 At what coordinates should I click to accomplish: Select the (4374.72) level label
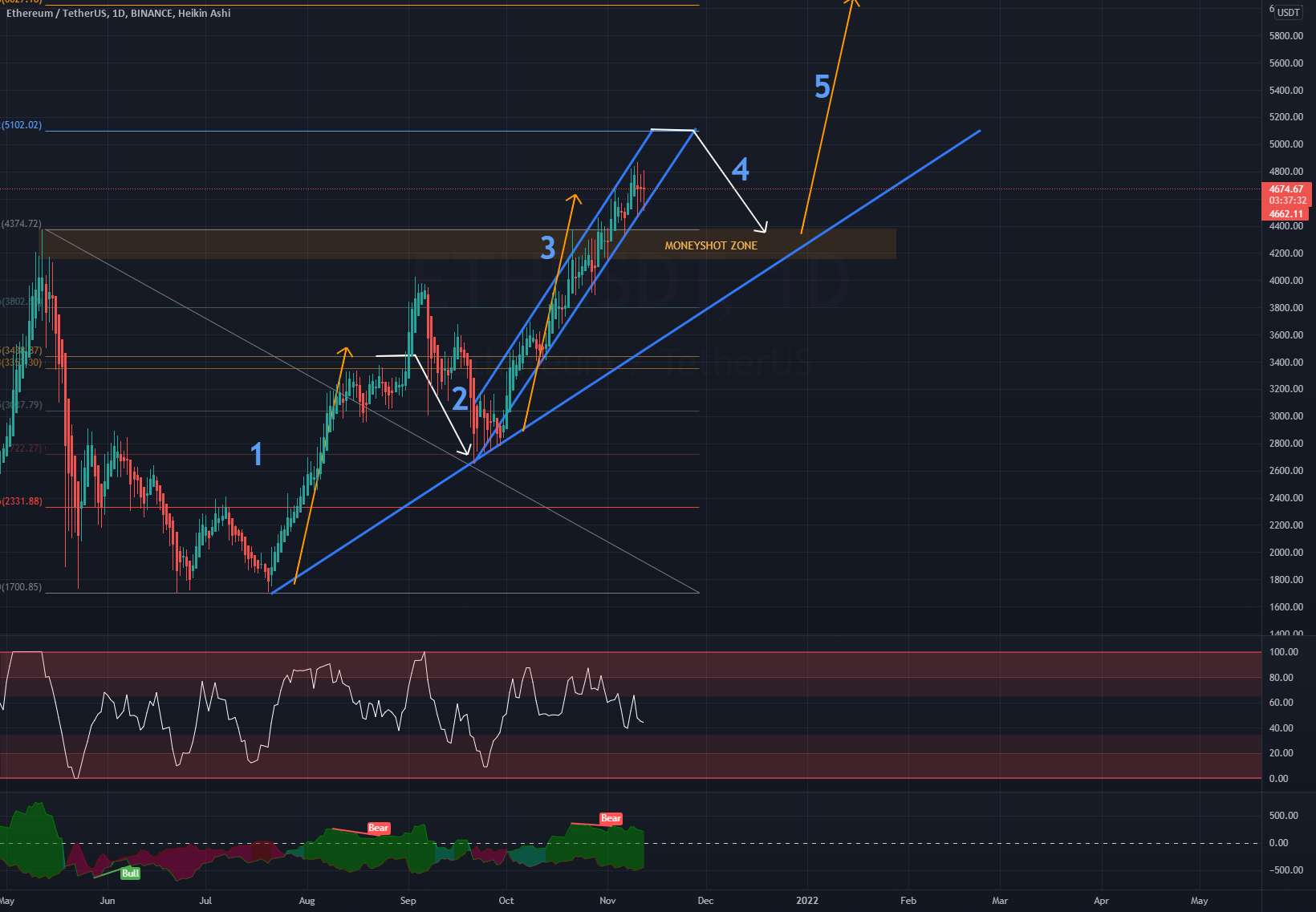point(22,224)
